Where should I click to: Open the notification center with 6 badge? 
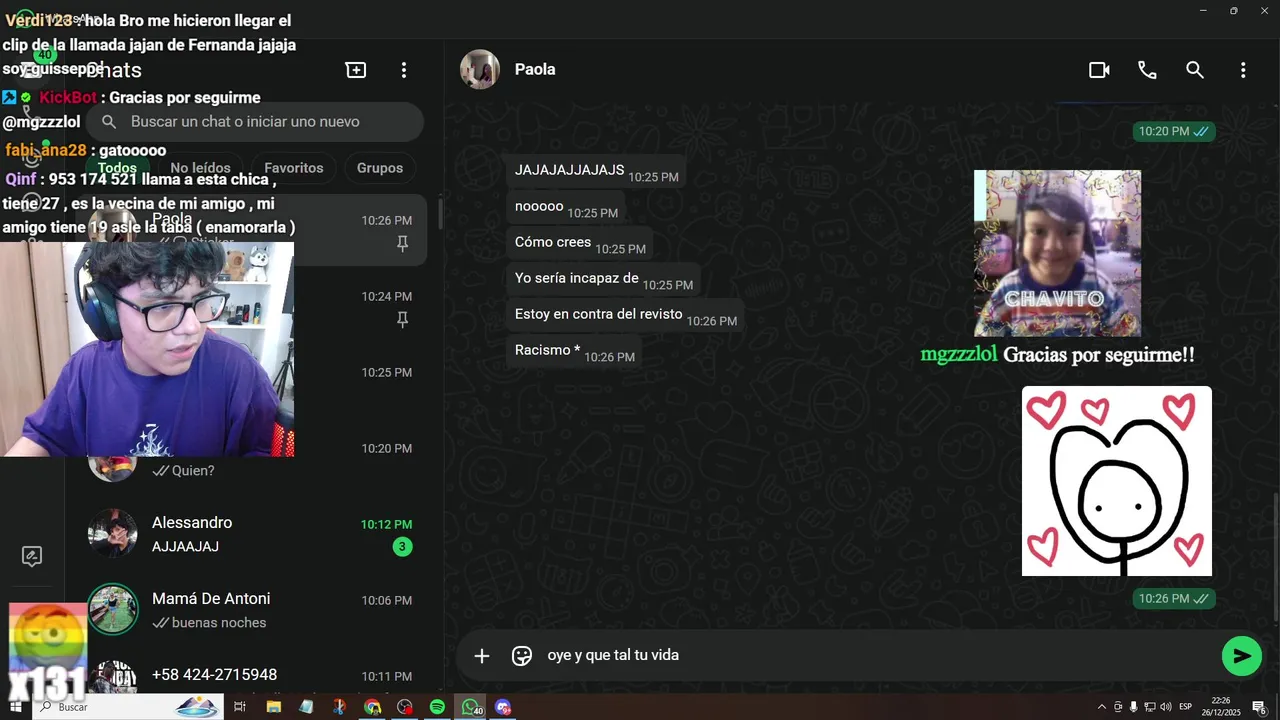(x=1260, y=707)
